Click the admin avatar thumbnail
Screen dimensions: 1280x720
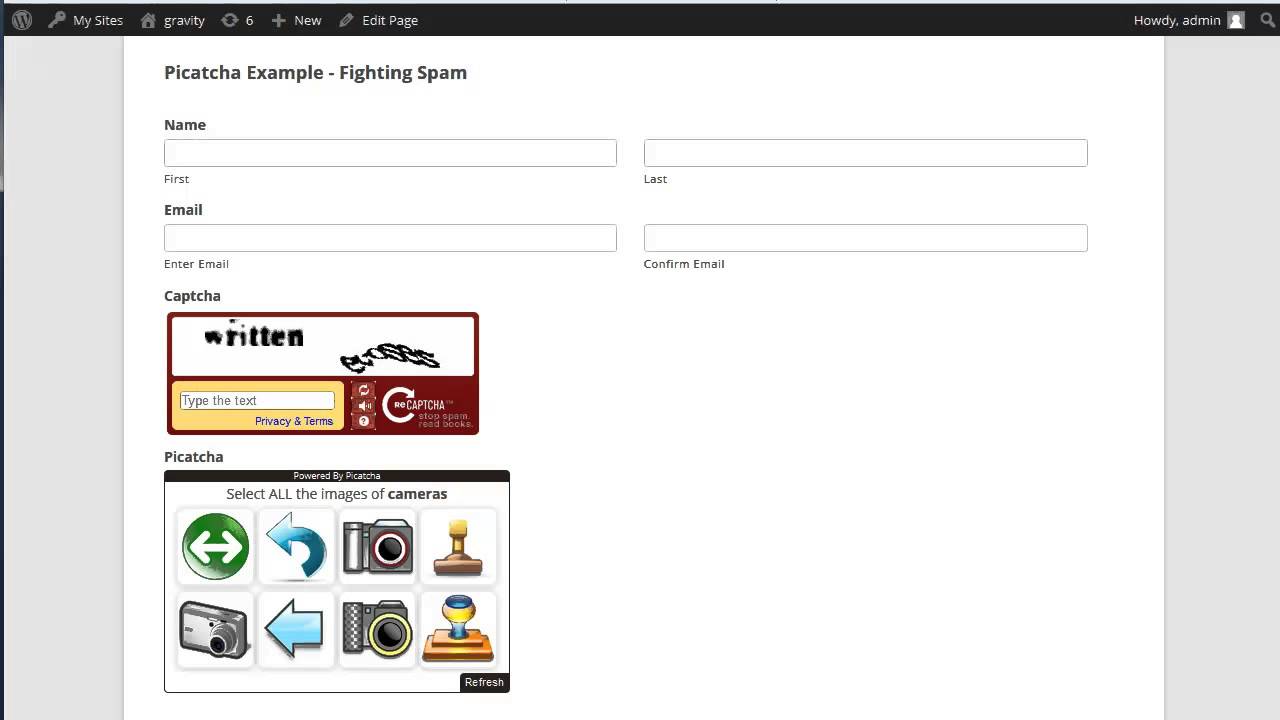pos(1236,20)
